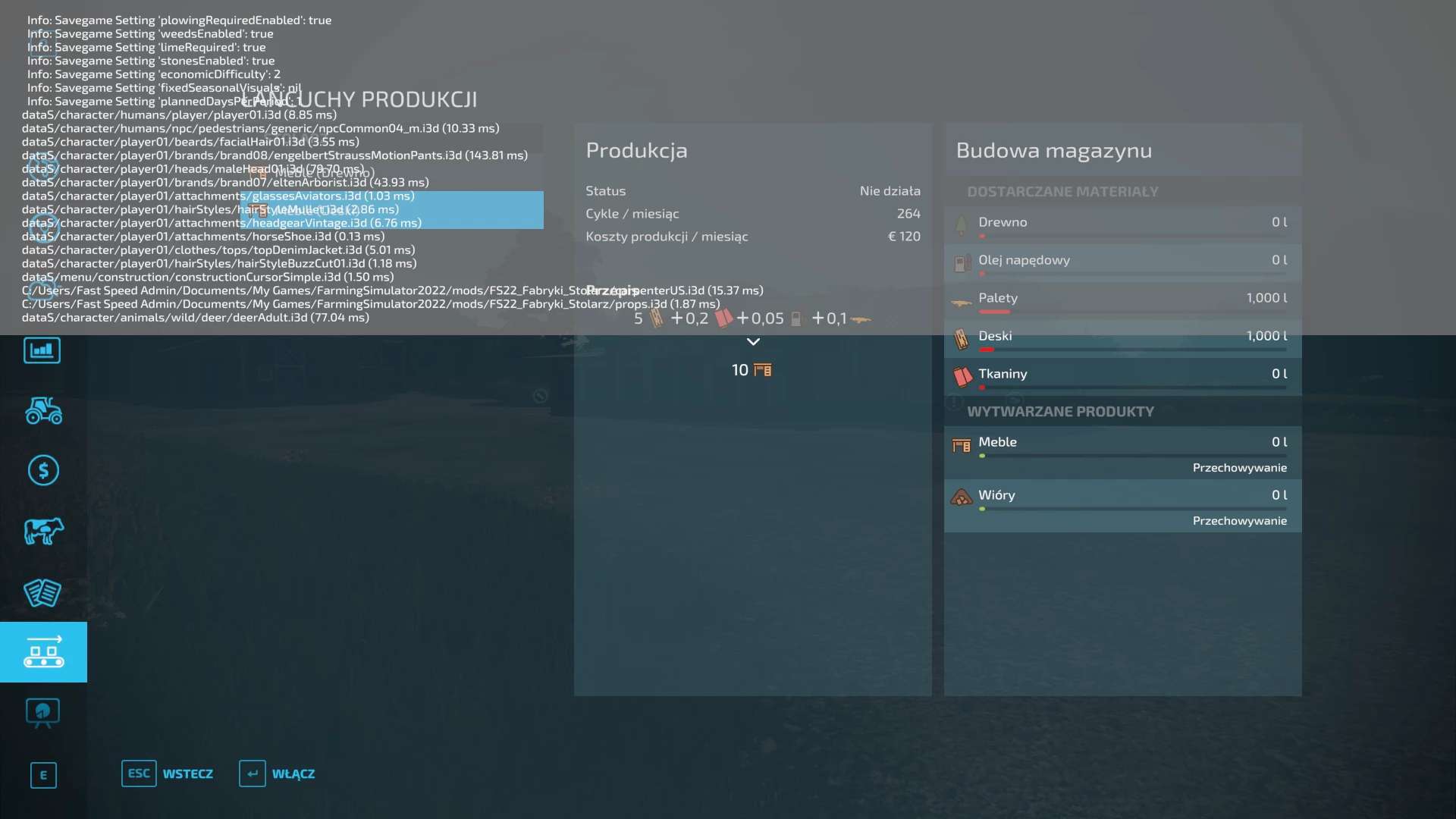Screen dimensions: 1456x819
Task: Open the finances dollar sidebar page
Action: coord(43,471)
